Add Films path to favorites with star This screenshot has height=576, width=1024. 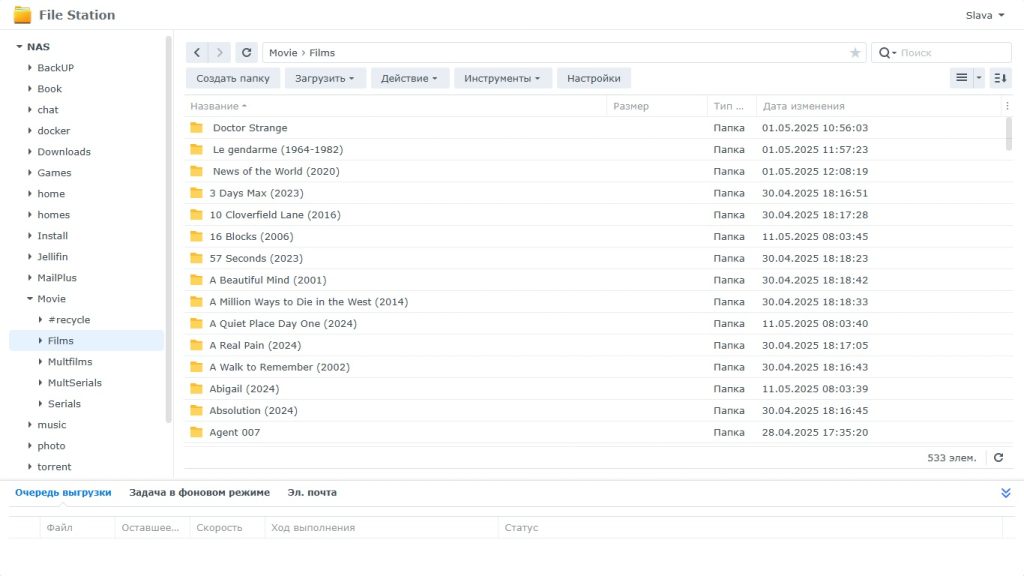pyautogui.click(x=854, y=52)
